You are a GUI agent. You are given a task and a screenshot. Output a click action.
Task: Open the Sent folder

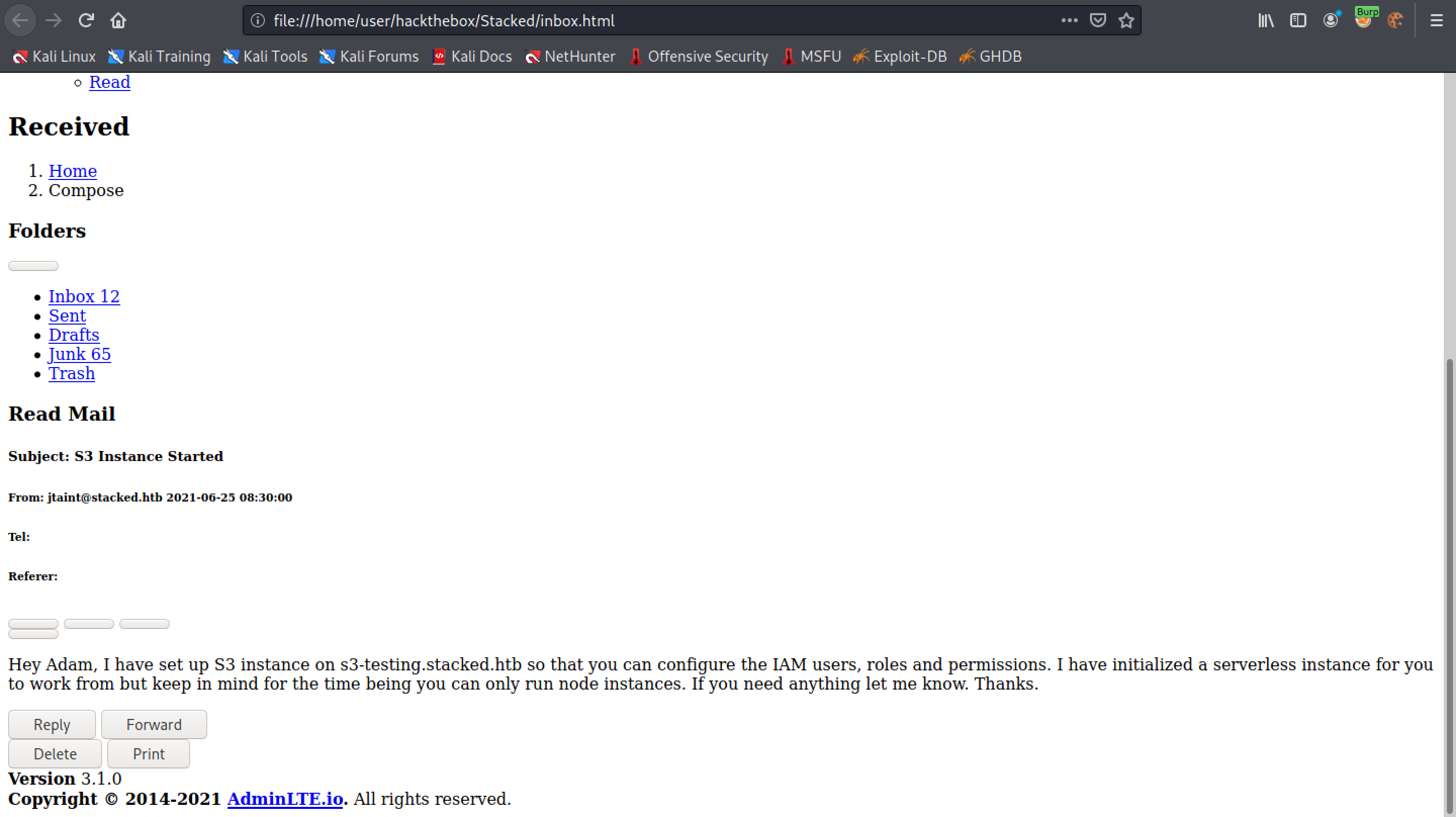click(x=67, y=316)
